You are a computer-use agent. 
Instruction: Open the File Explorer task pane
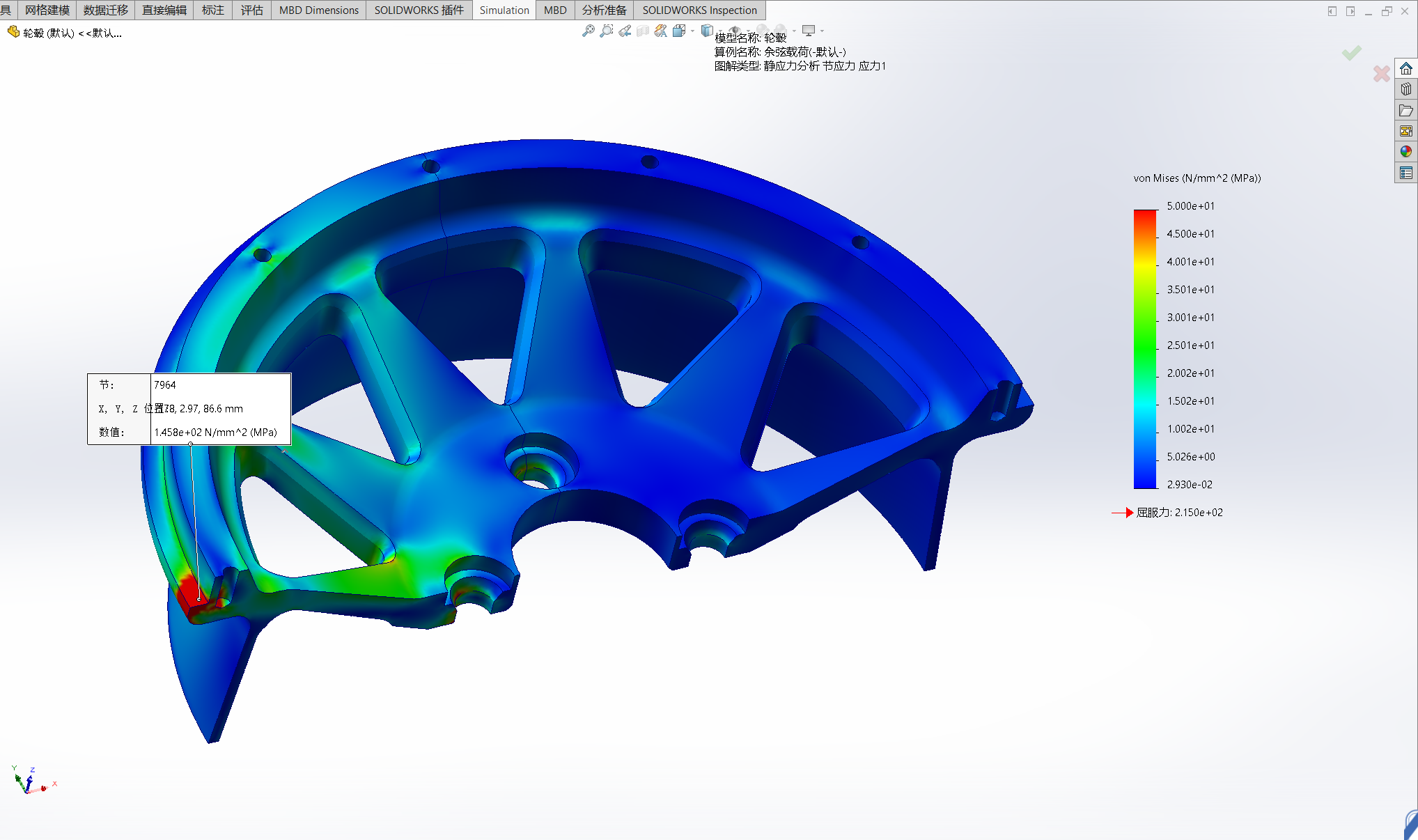1406,110
